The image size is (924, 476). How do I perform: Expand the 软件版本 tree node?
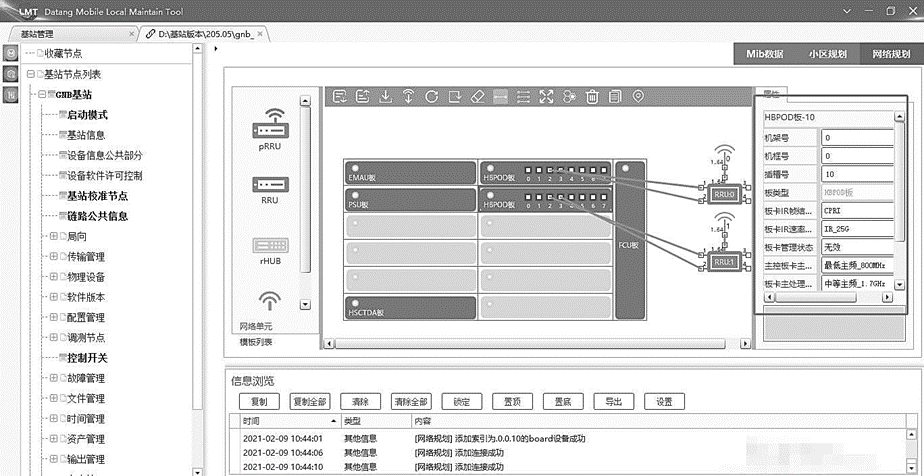(x=54, y=297)
